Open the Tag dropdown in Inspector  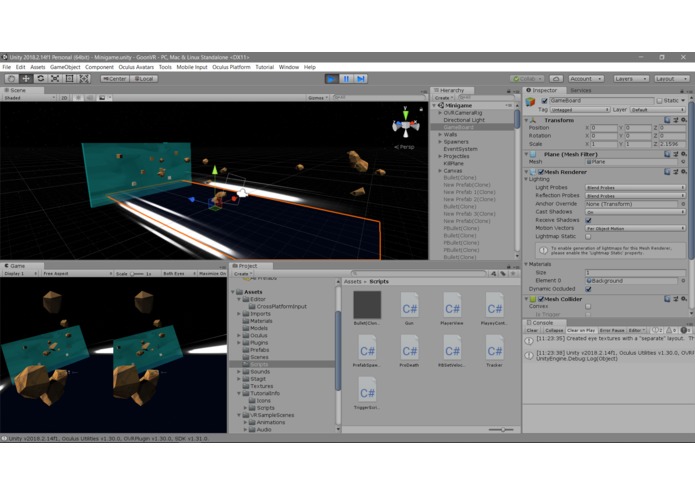[579, 110]
